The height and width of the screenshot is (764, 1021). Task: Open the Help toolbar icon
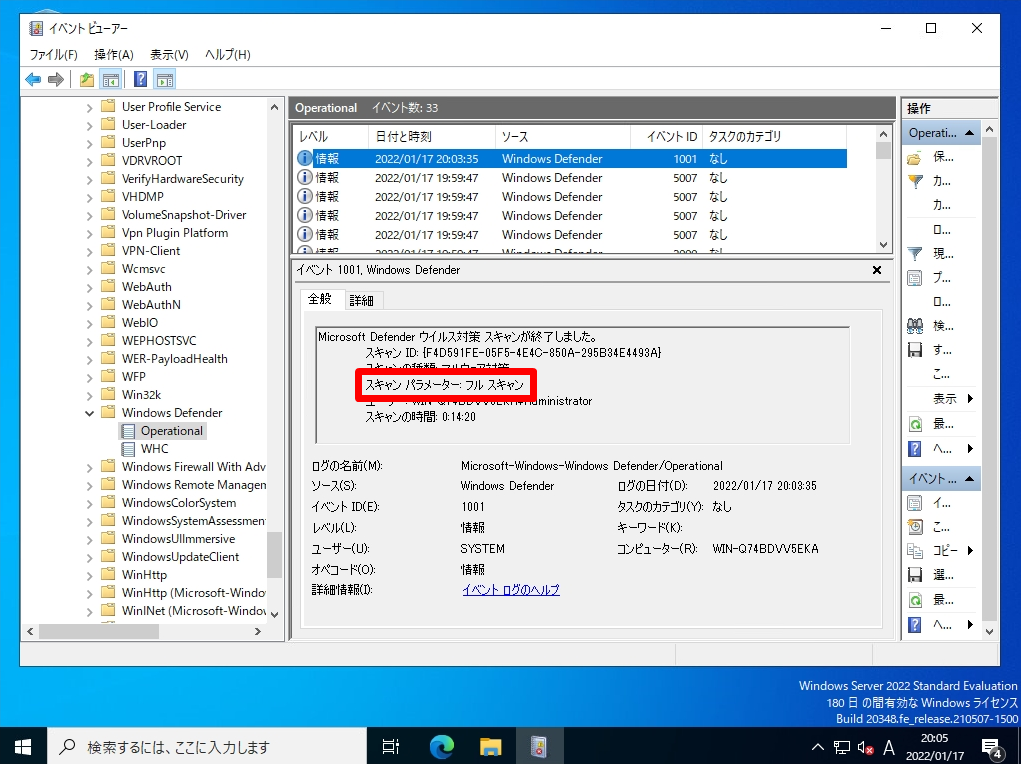[x=140, y=79]
